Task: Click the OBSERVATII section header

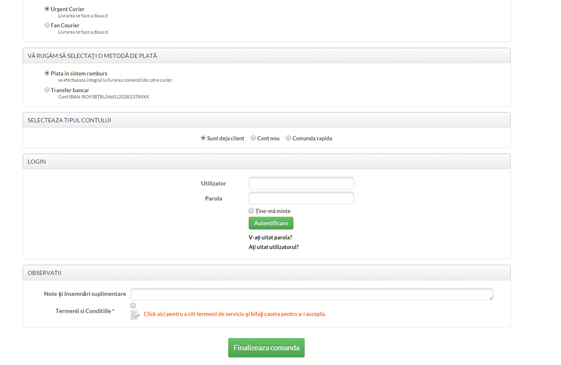Action: [267, 273]
